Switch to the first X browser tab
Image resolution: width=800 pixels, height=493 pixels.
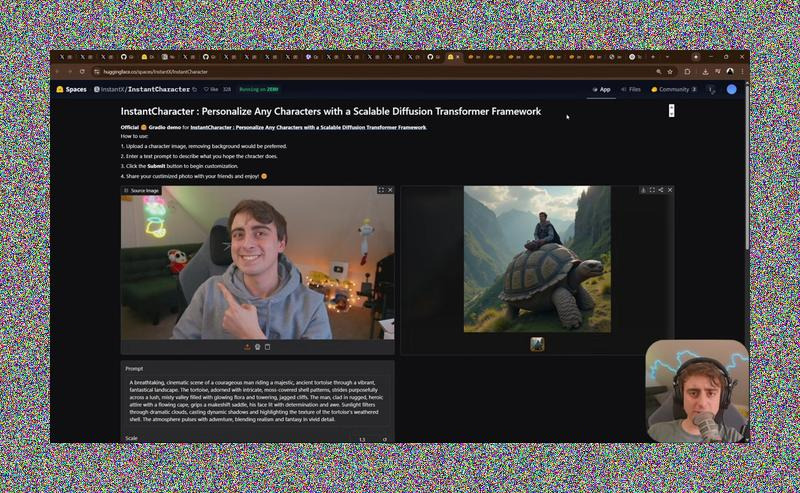pos(65,57)
